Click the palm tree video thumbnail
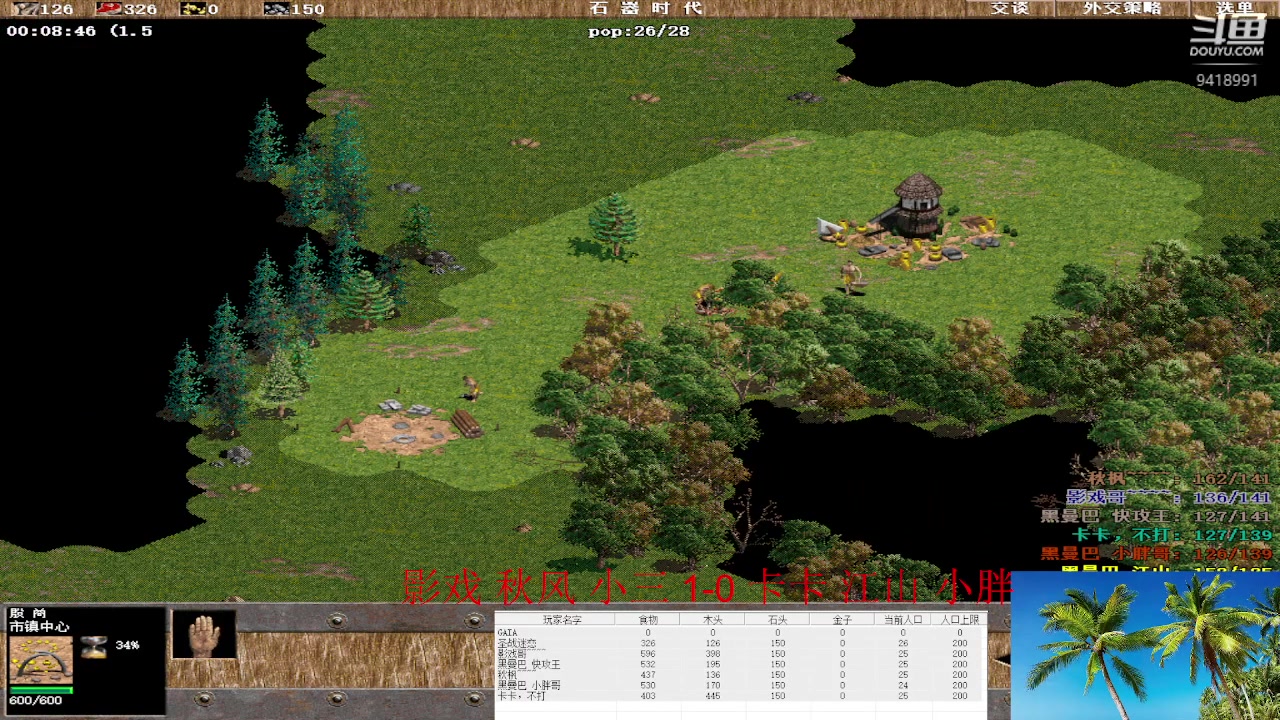The width and height of the screenshot is (1280, 720). [1145, 645]
